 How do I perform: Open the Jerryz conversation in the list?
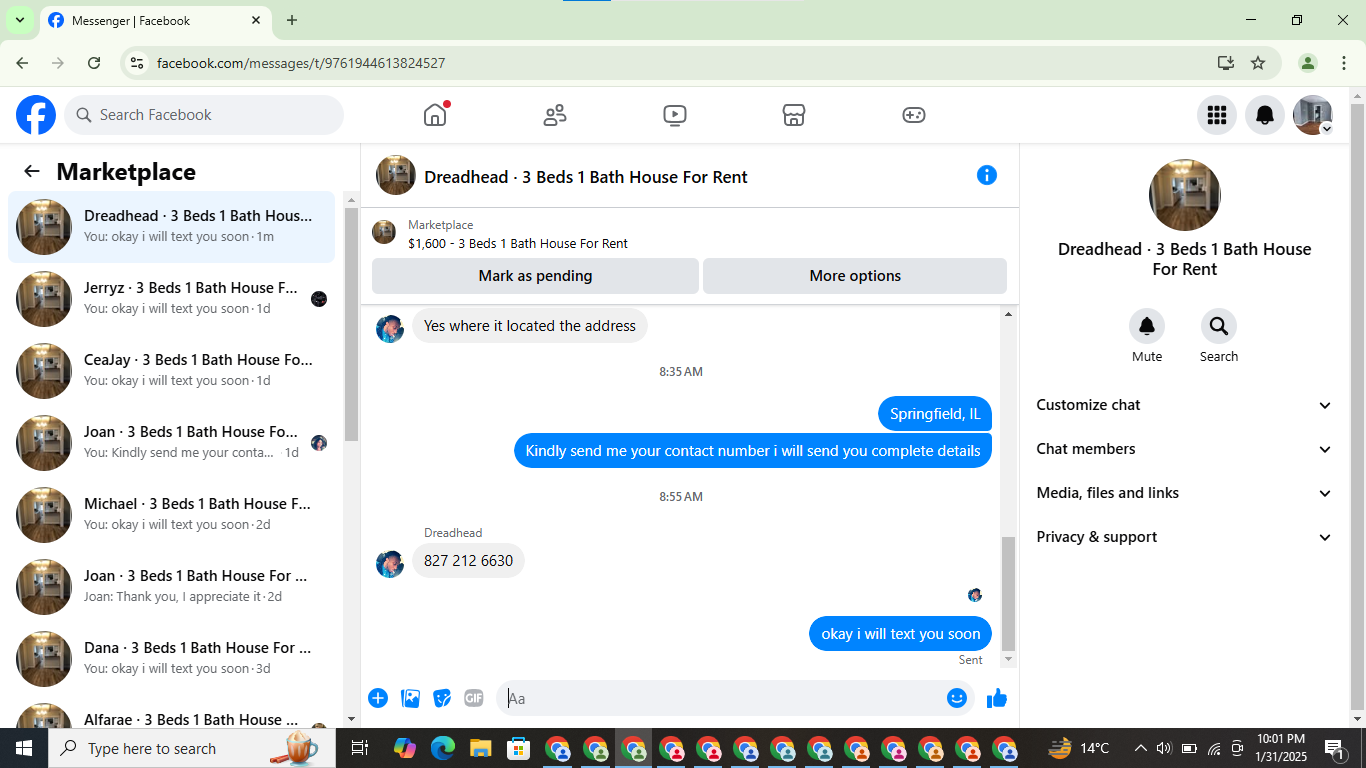tap(171, 299)
